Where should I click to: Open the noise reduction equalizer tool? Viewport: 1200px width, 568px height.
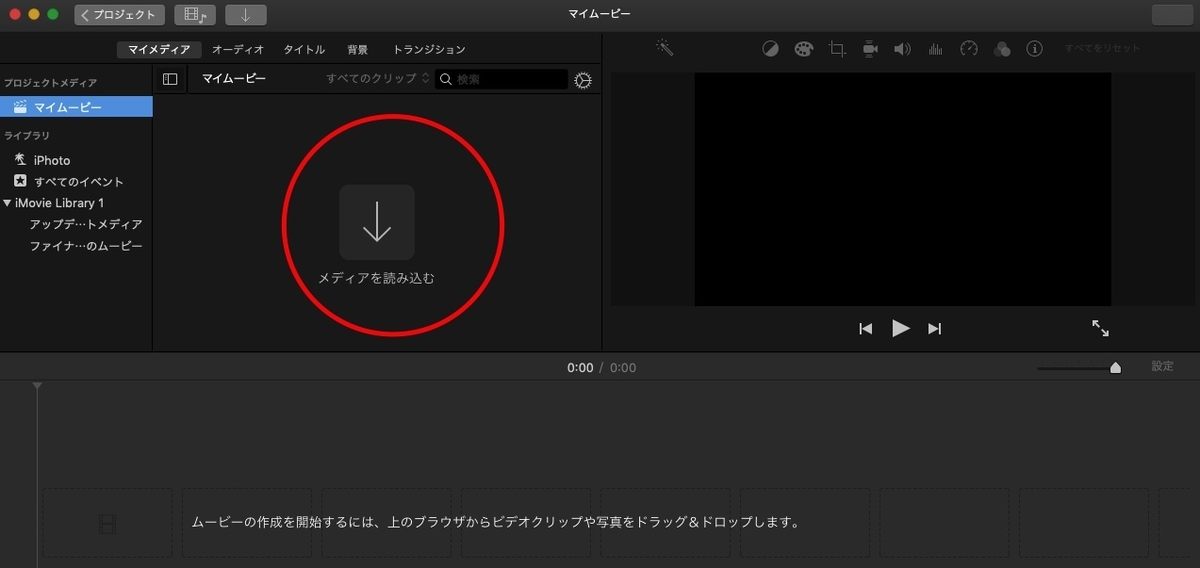coord(936,49)
